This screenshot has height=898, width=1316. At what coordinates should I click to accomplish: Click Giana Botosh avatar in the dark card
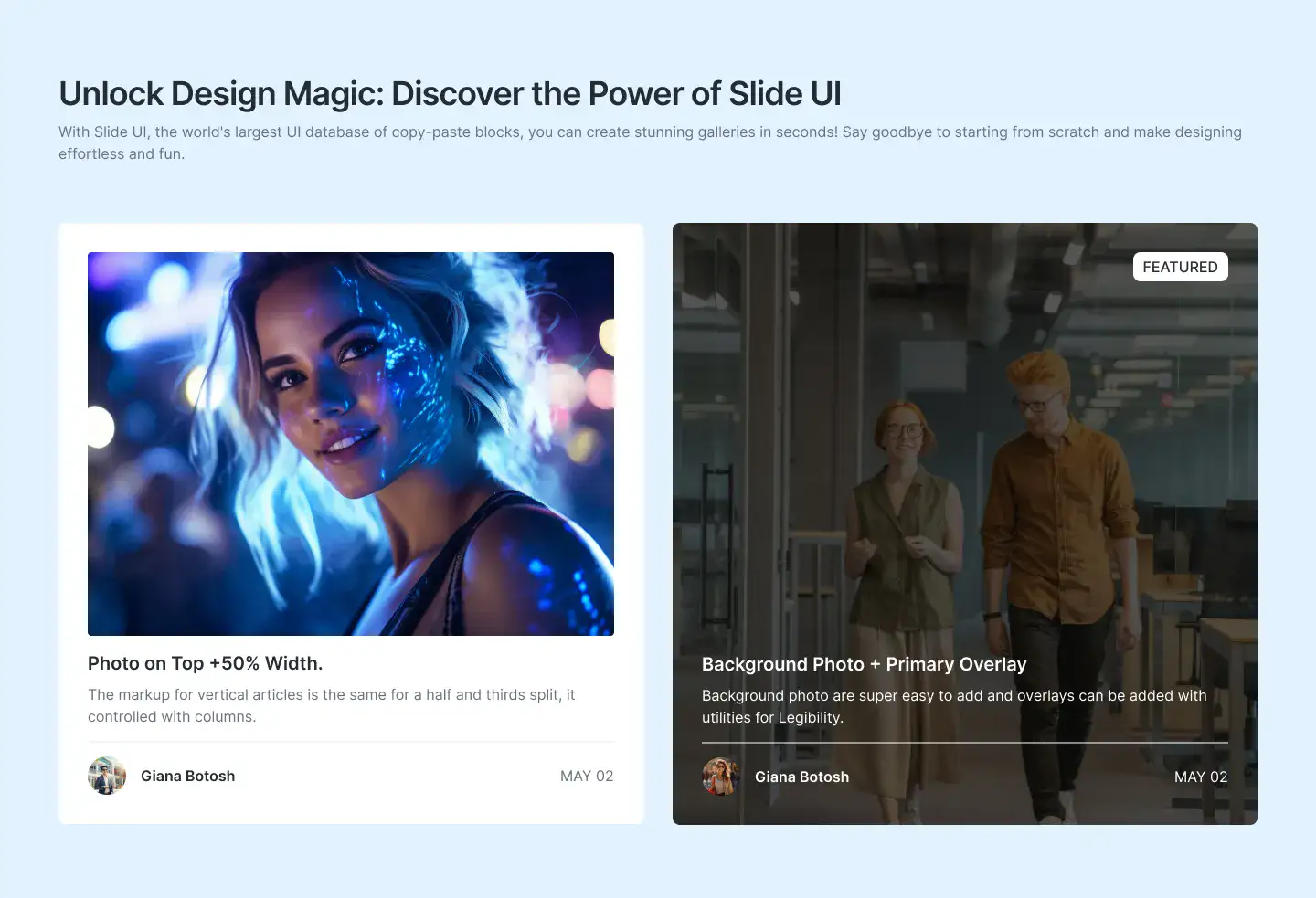click(721, 777)
